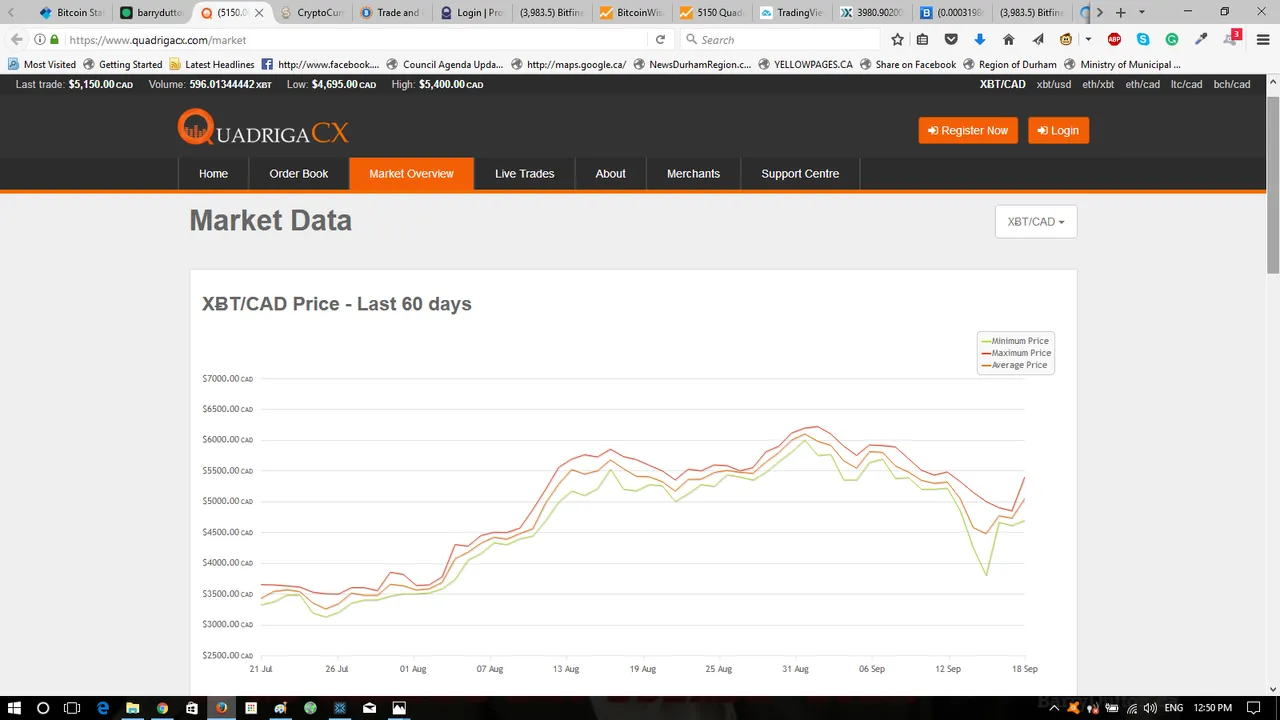Open Google Chrome from the taskbar
Image resolution: width=1280 pixels, height=720 pixels.
click(162, 708)
